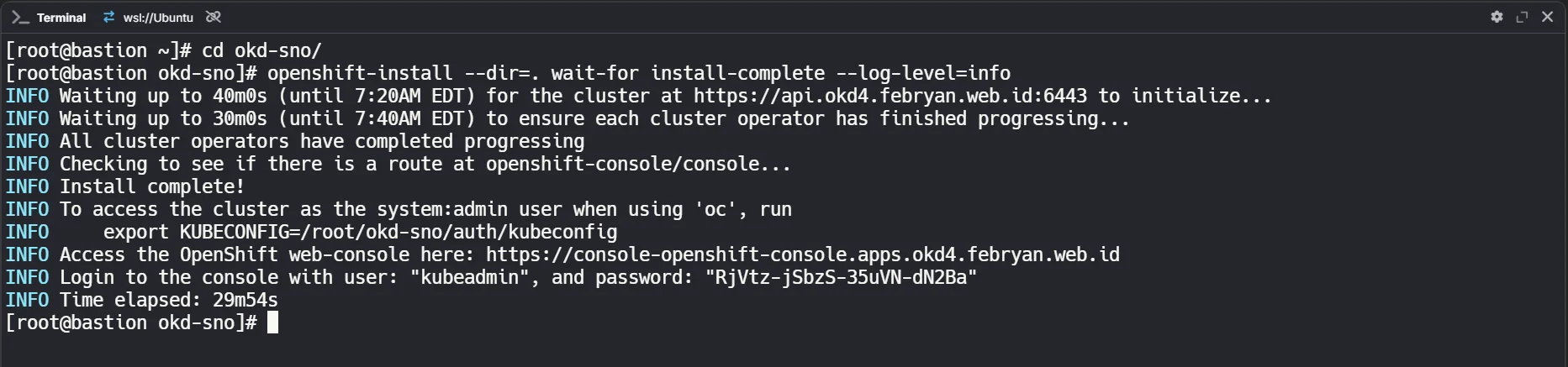Click the terminal prompt icon in header

point(20,18)
